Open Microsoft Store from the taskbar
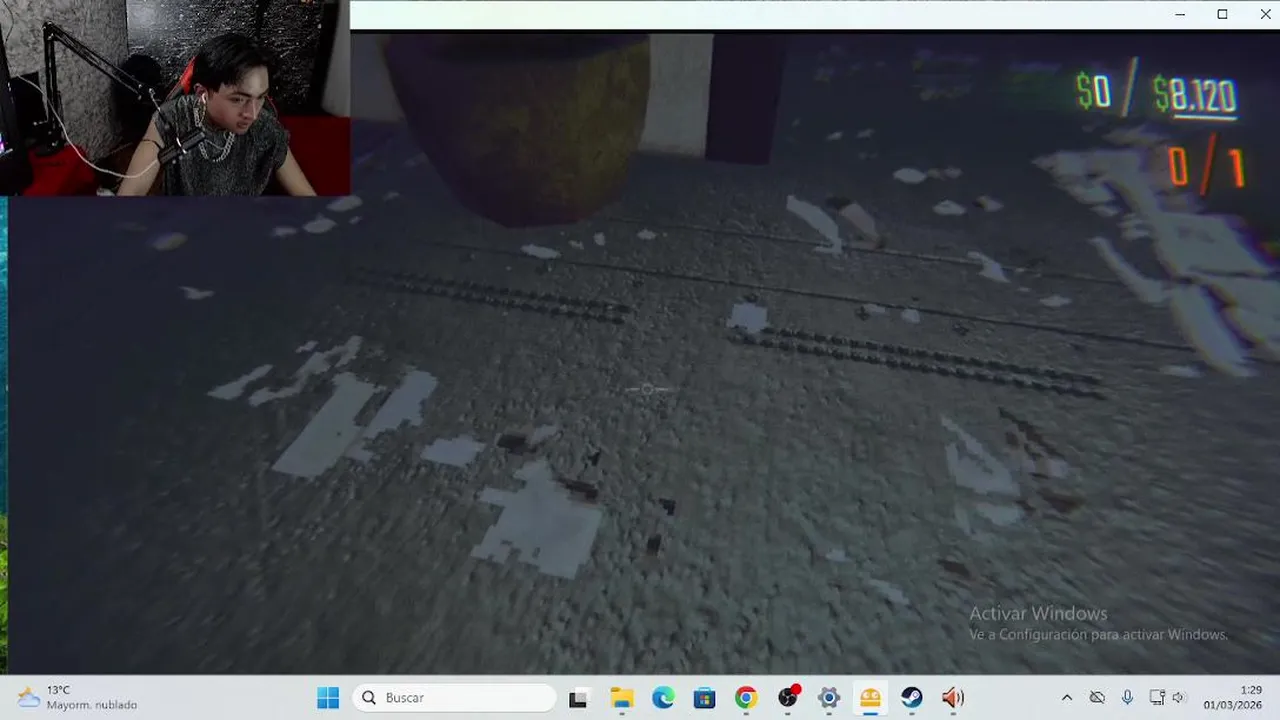 point(705,698)
